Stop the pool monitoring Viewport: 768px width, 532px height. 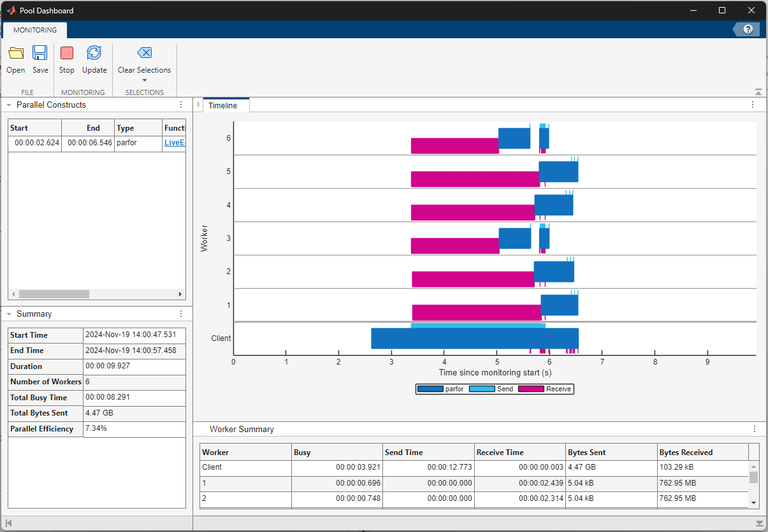pyautogui.click(x=67, y=58)
